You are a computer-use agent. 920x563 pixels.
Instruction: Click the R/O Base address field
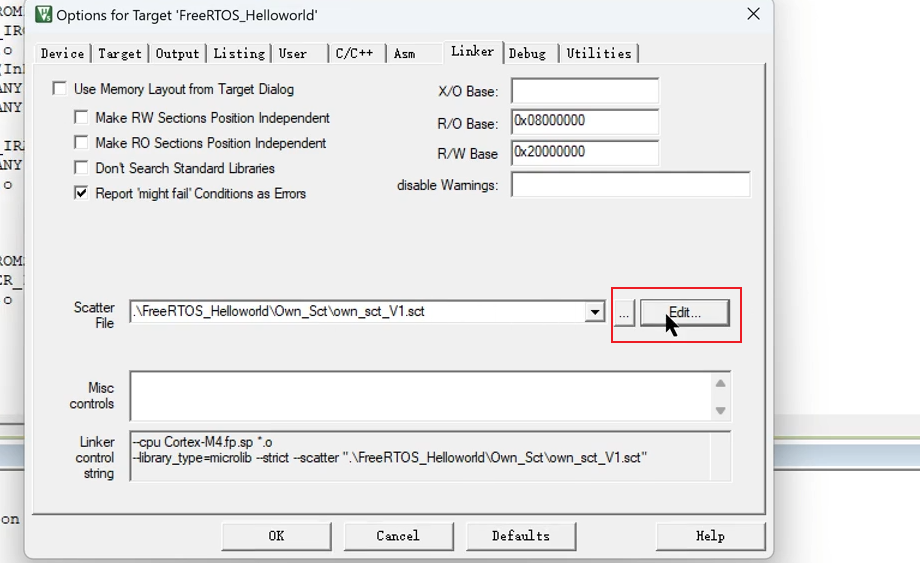point(585,122)
